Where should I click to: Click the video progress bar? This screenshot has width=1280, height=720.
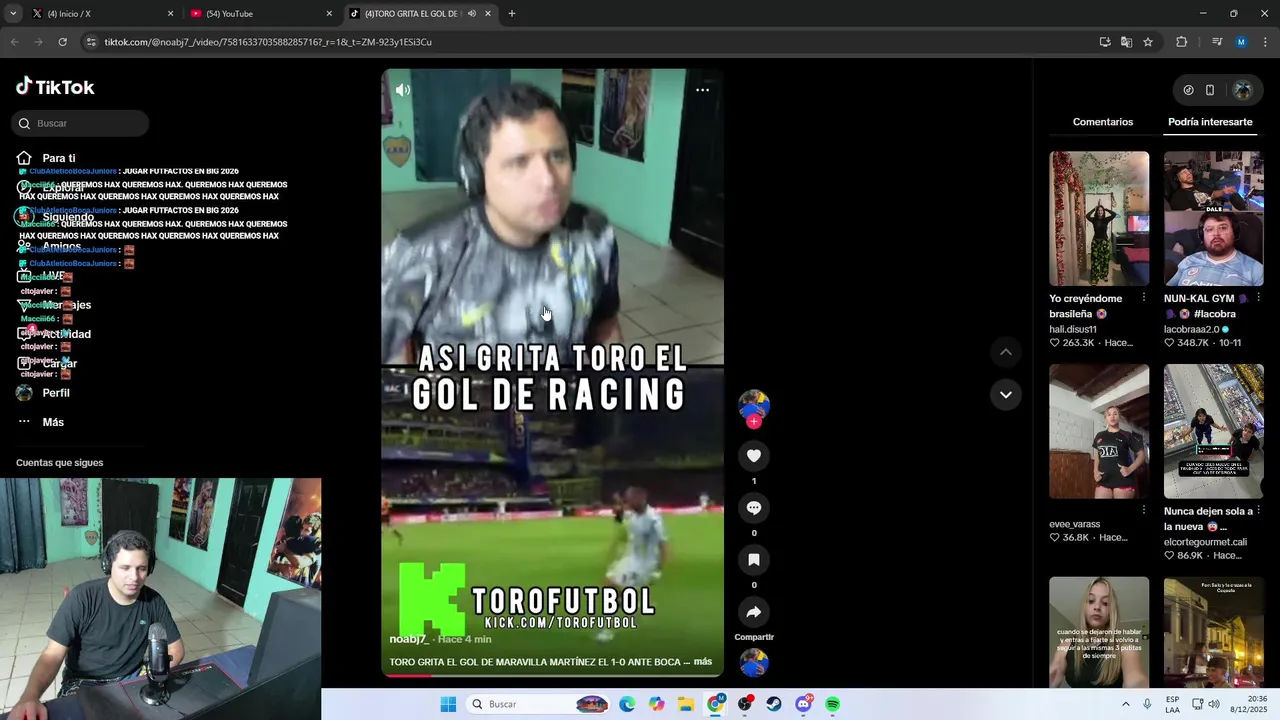tap(552, 675)
